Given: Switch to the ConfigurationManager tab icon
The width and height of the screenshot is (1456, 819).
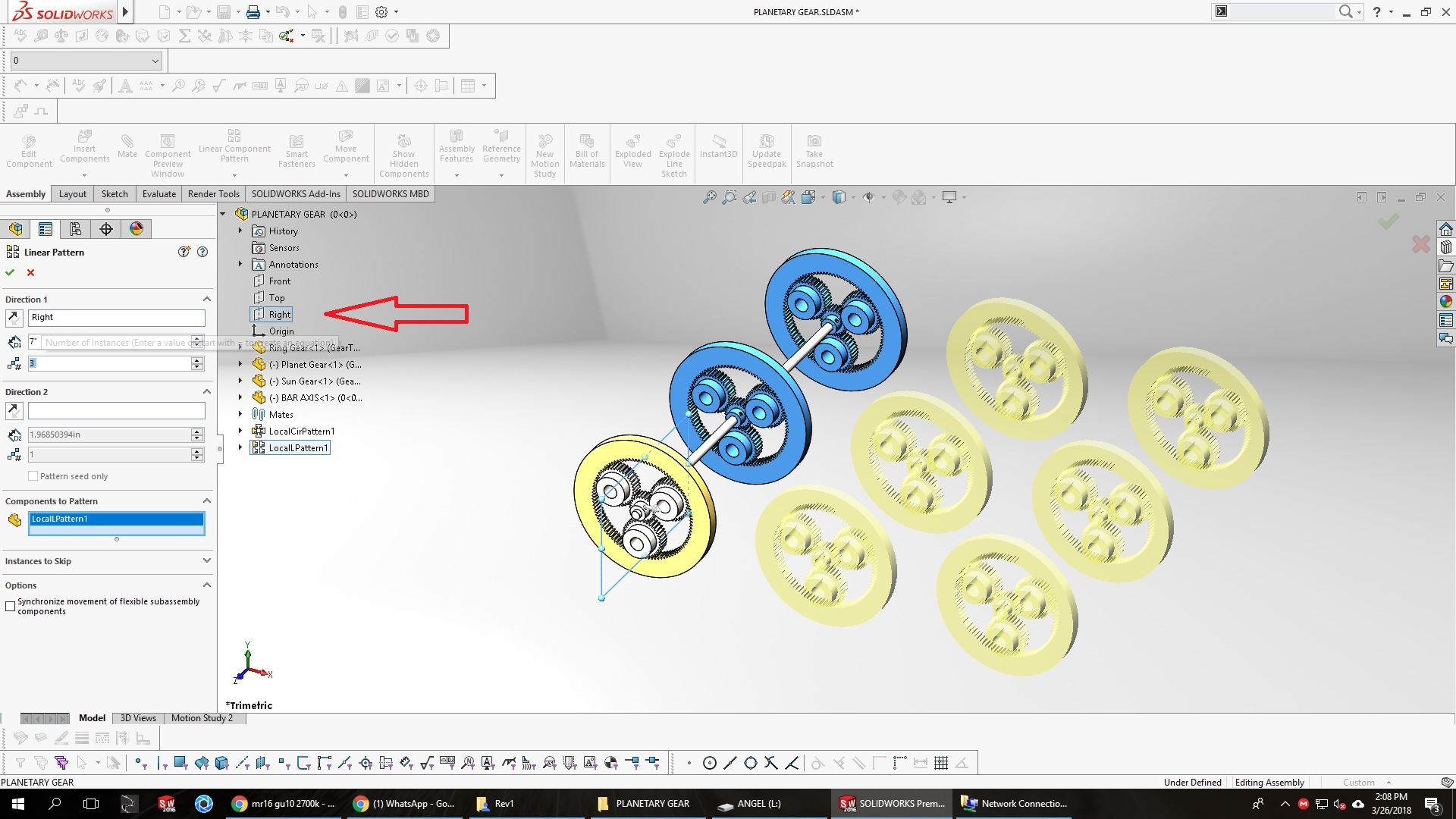Looking at the screenshot, I should point(76,229).
